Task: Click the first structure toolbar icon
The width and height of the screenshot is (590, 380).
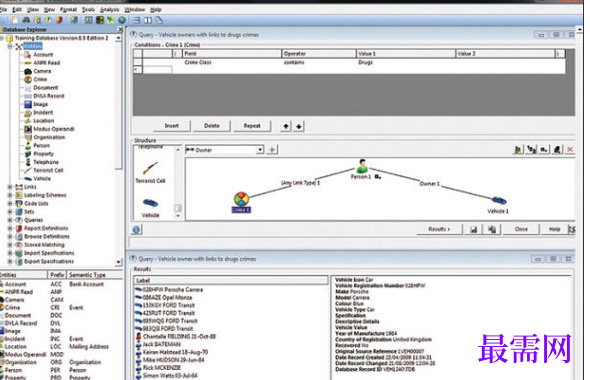Action: [x=518, y=150]
